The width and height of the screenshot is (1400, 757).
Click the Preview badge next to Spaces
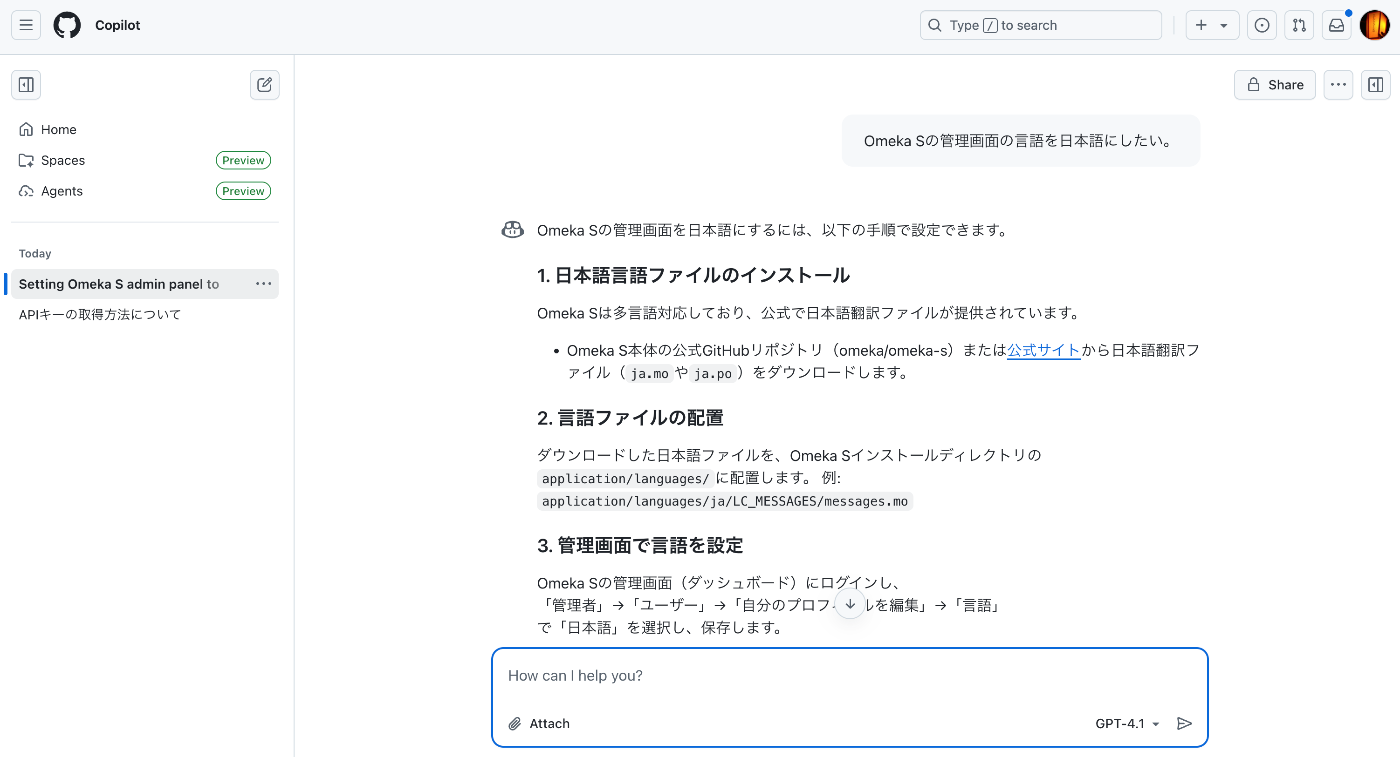(243, 160)
